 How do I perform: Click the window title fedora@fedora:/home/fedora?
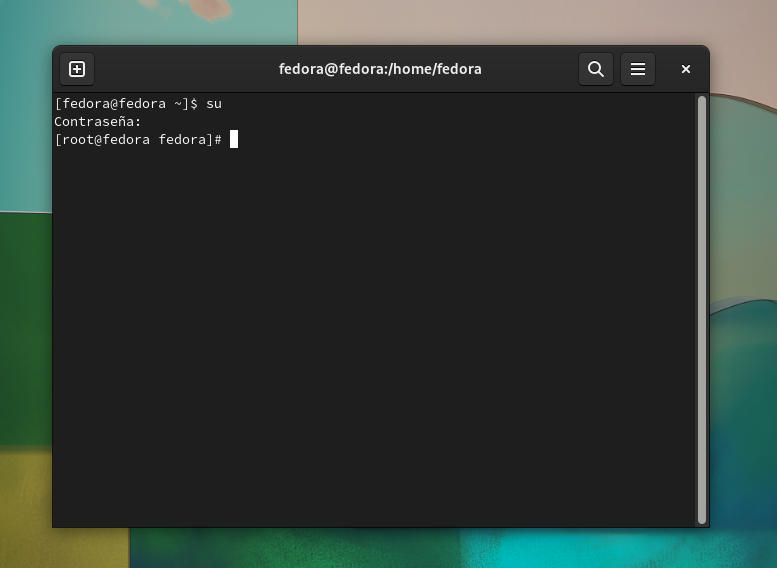380,69
